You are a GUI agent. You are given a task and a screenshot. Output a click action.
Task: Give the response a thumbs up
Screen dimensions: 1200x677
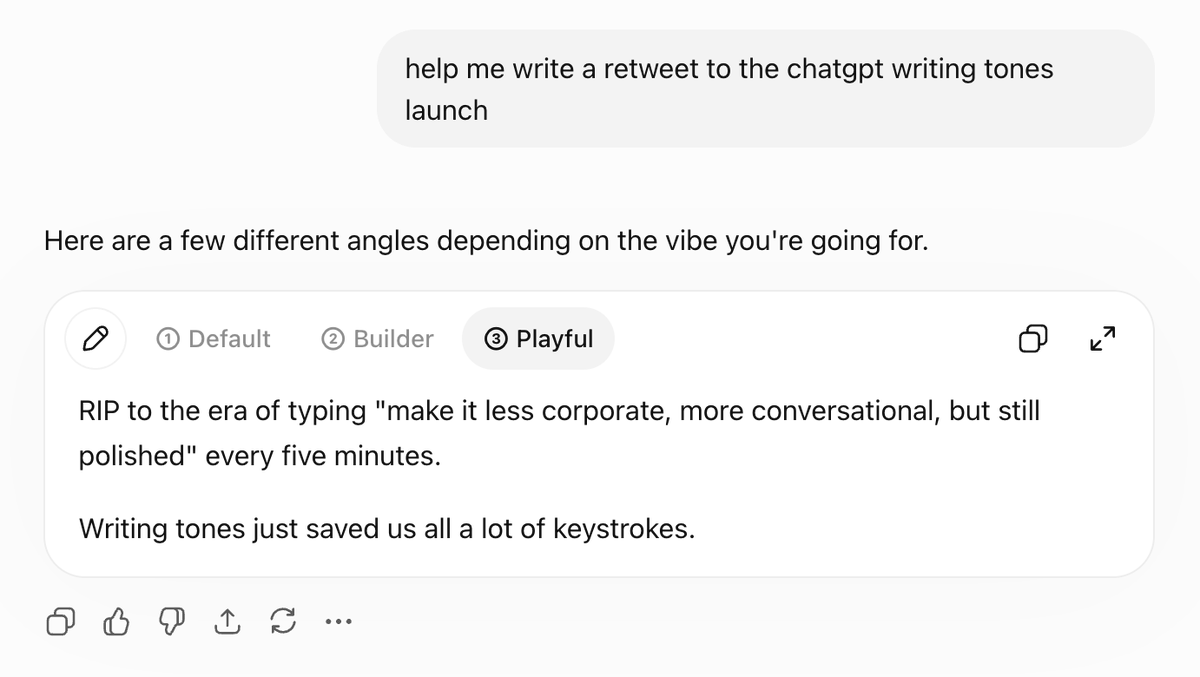[117, 623]
